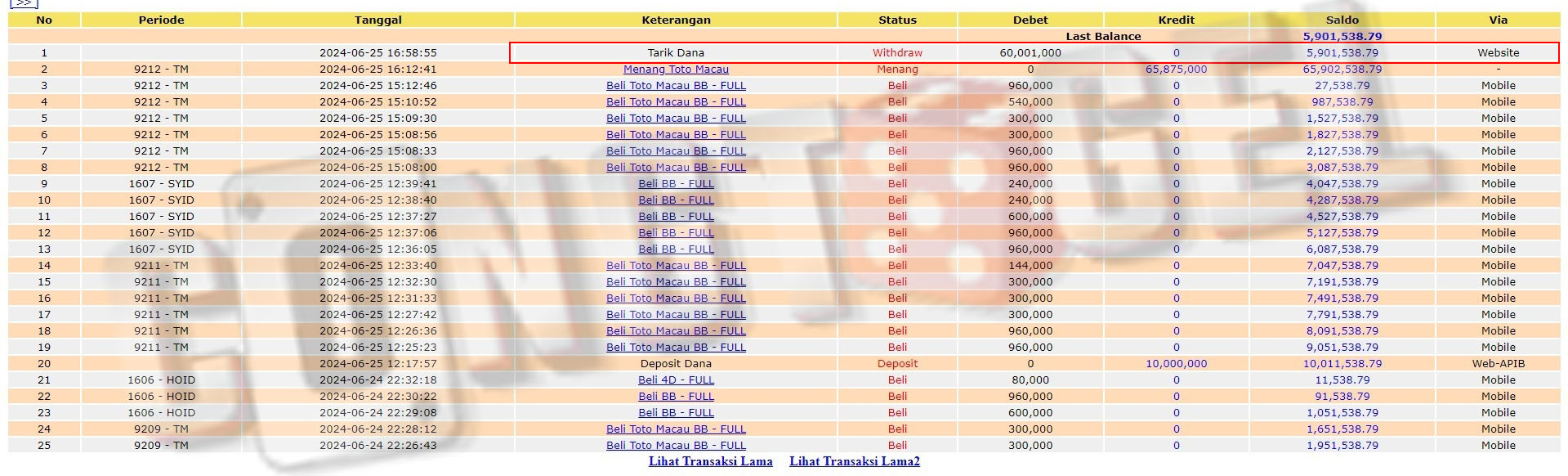
Task: Click the Keterangan column header
Action: coord(676,20)
